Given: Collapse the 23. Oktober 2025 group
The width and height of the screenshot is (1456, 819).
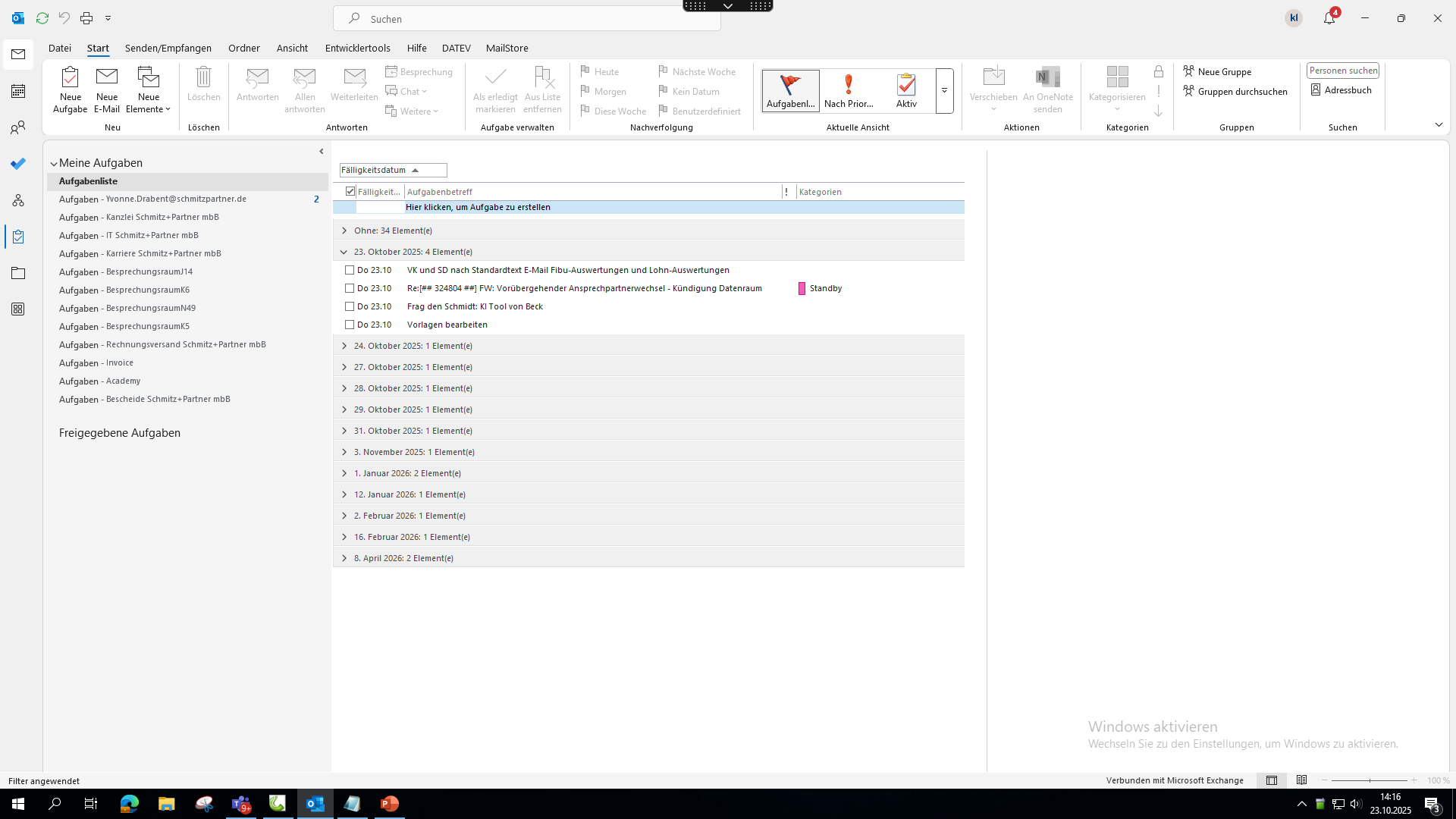Looking at the screenshot, I should pyautogui.click(x=344, y=252).
